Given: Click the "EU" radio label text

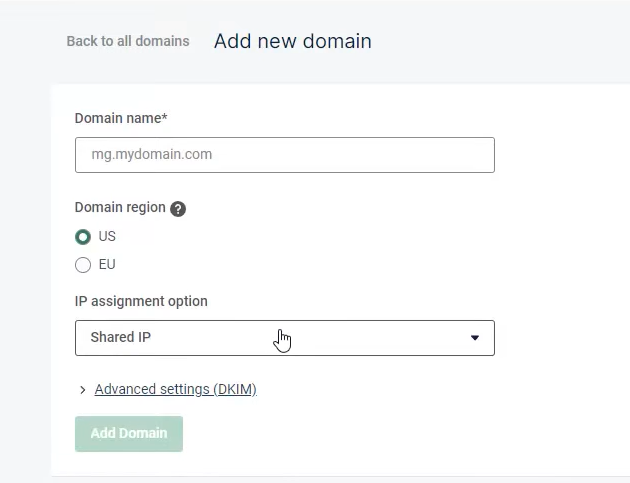Looking at the screenshot, I should coord(107,265).
